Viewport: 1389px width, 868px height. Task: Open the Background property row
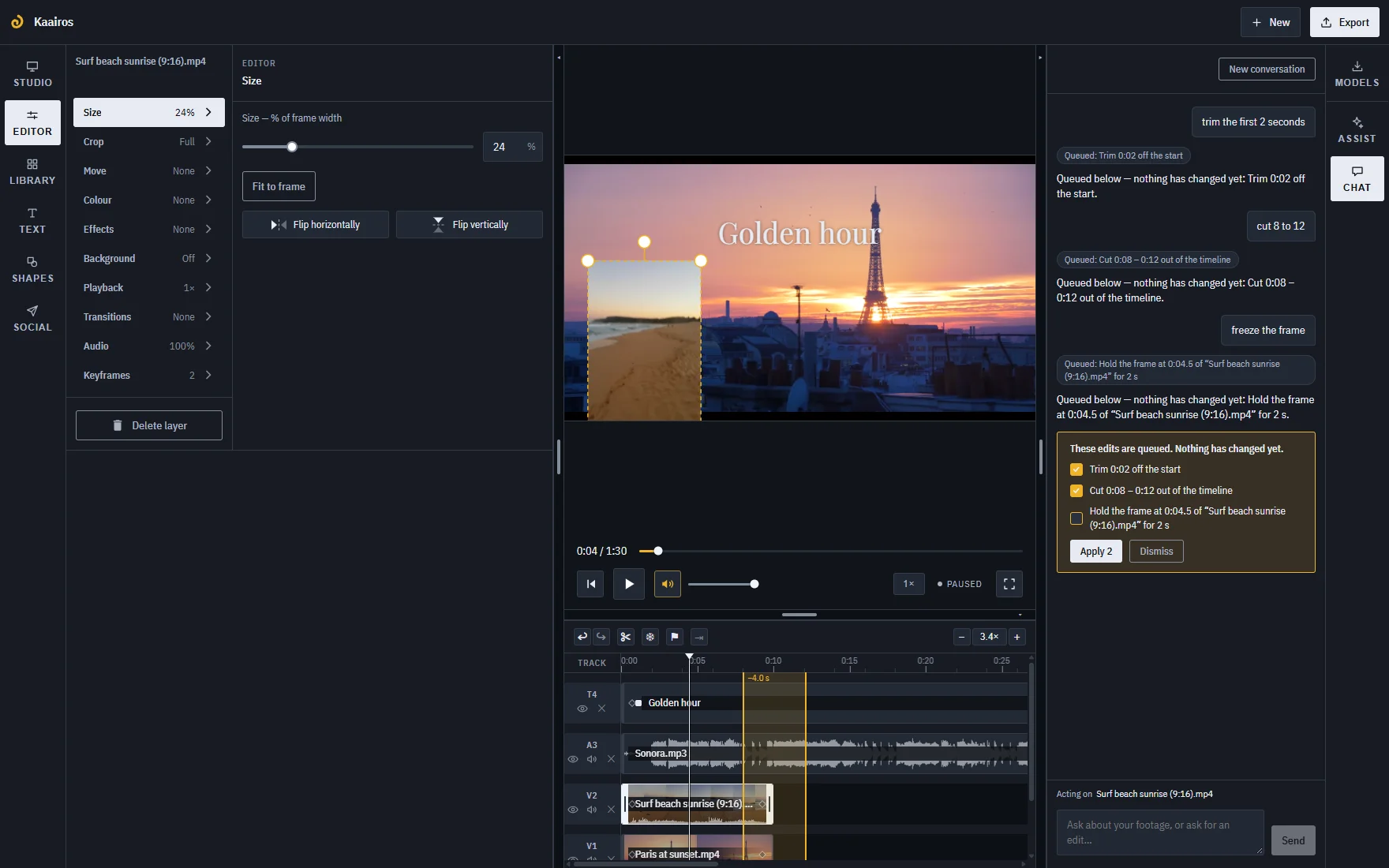(149, 259)
